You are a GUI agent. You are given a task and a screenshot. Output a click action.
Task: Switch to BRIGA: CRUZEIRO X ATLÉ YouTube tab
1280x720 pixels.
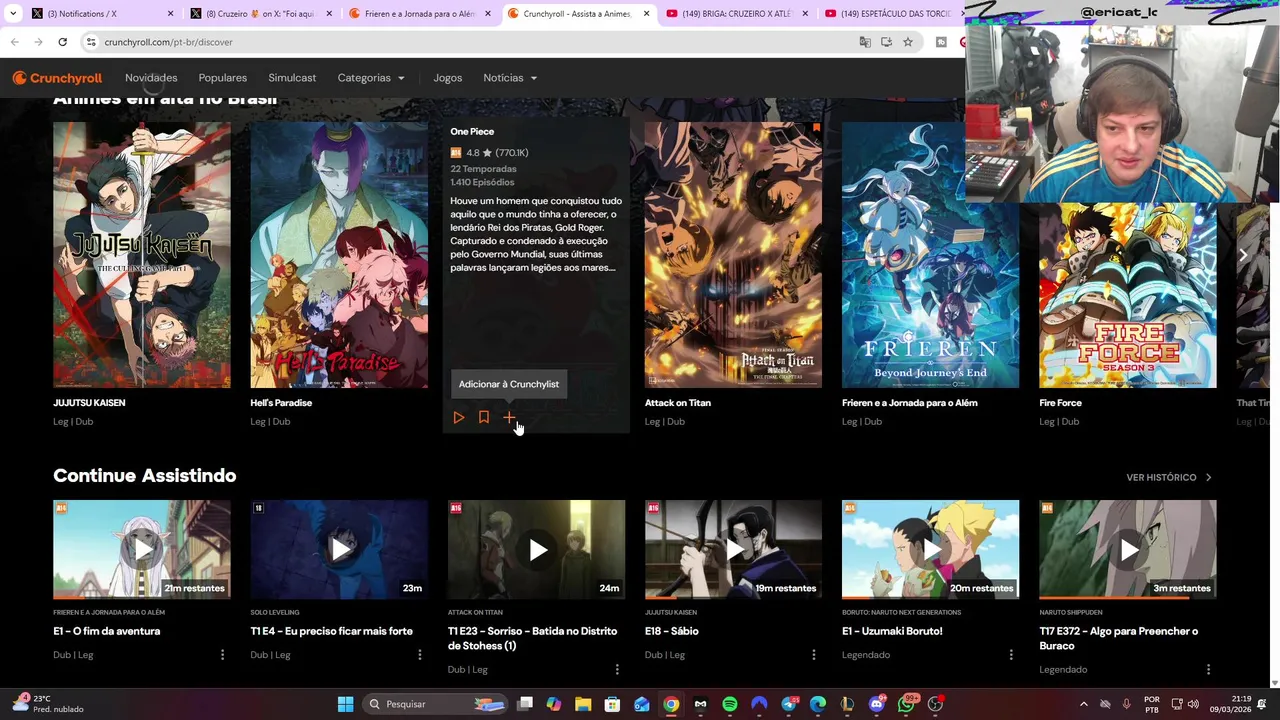coord(735,14)
